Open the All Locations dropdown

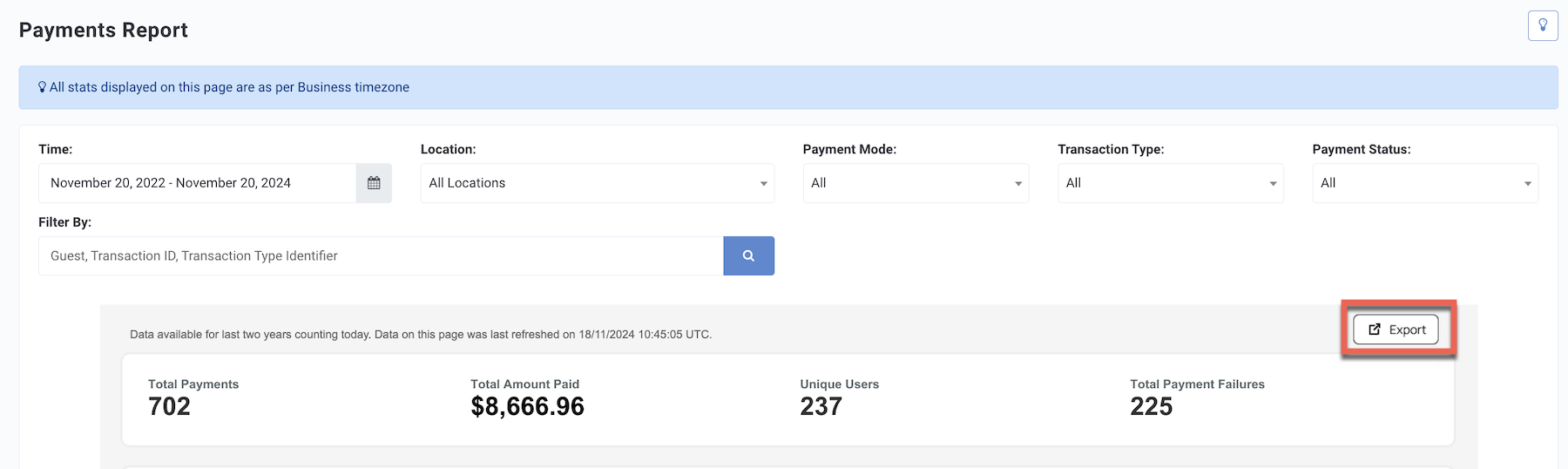pos(598,183)
